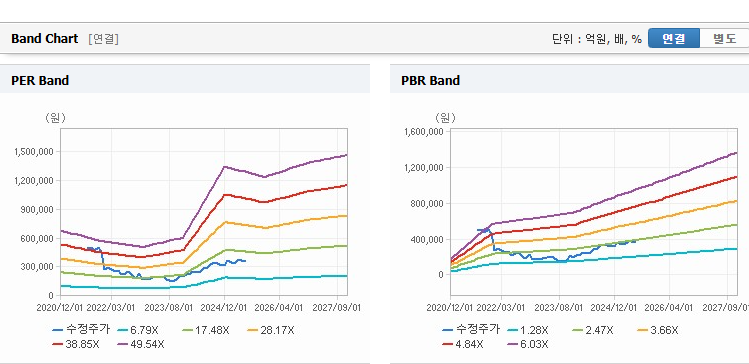Click the 1,200,000 axis label in PER chart
Viewport: 749px width, 364px height.
[34, 181]
